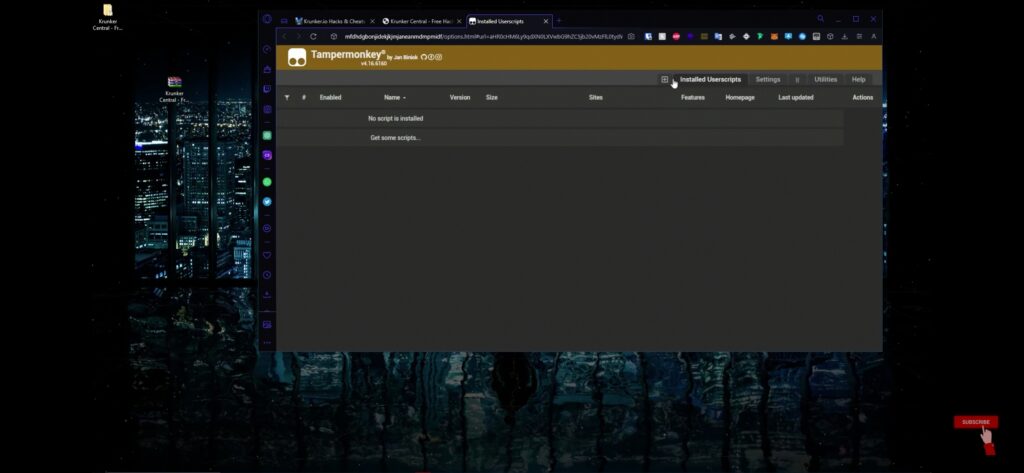Click the Tampermonkey logo in header
This screenshot has width=1024, height=473.
297,57
